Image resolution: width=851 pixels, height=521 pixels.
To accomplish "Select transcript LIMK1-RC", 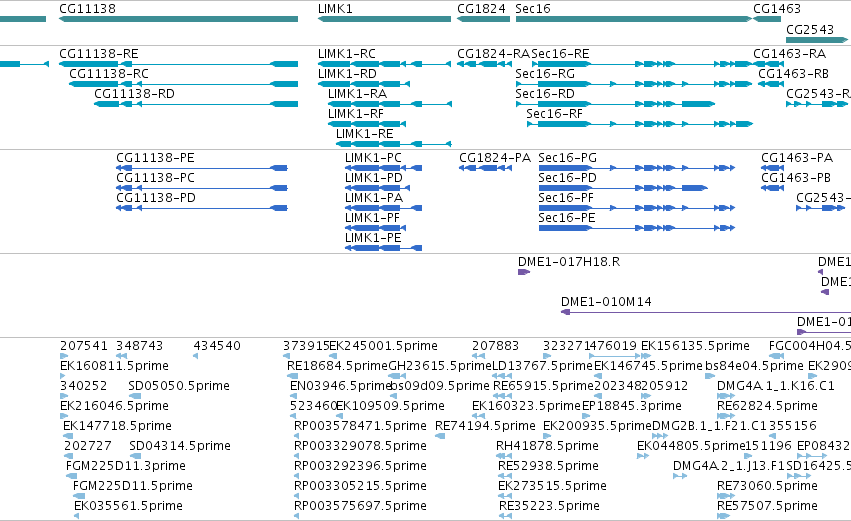I will click(x=384, y=64).
